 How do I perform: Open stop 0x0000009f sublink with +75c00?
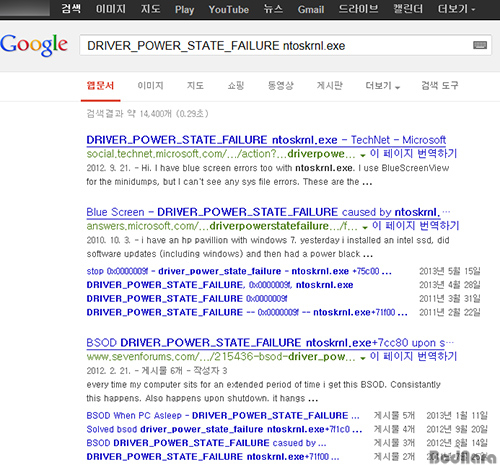239,271
